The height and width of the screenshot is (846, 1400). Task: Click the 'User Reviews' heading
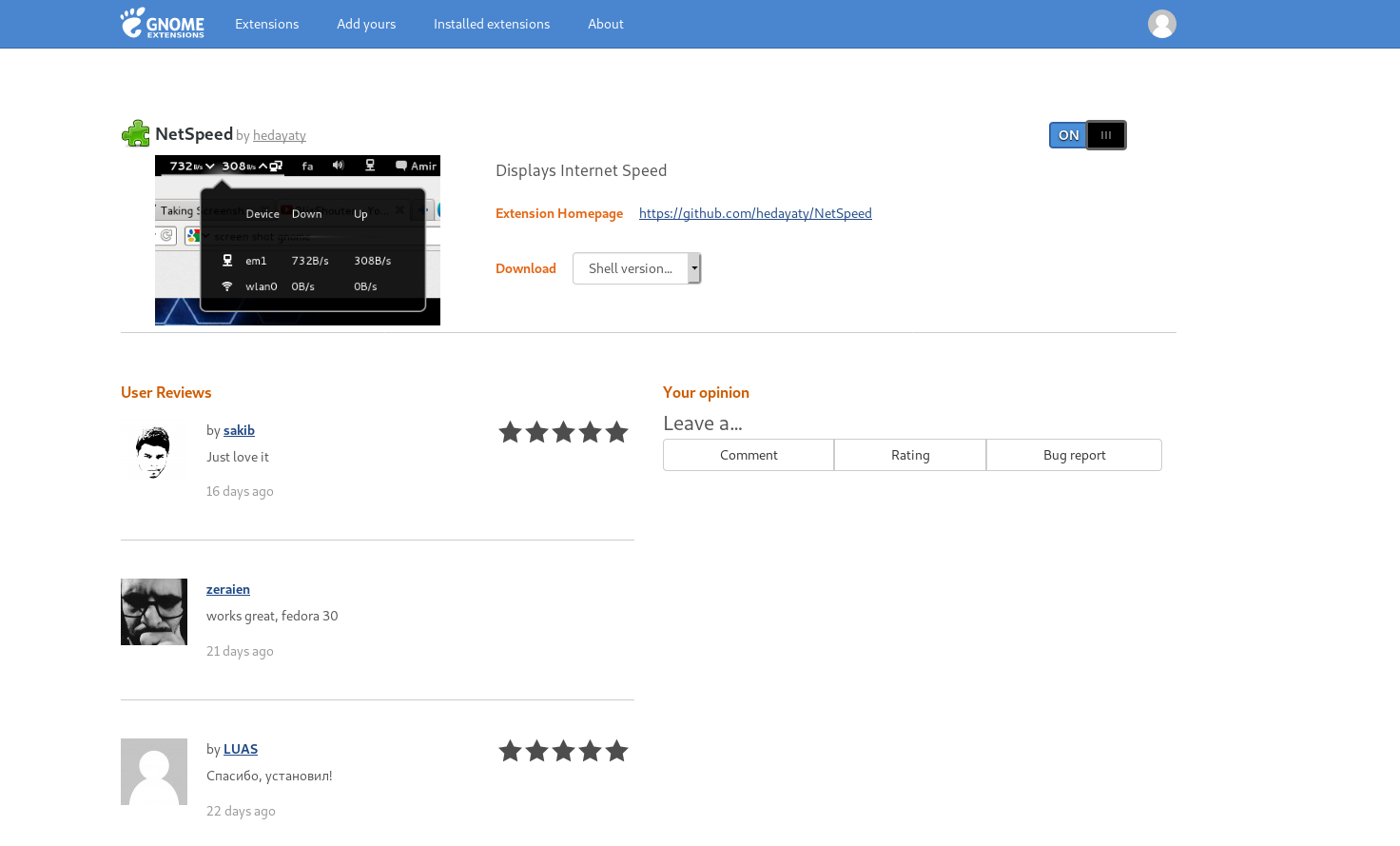166,392
